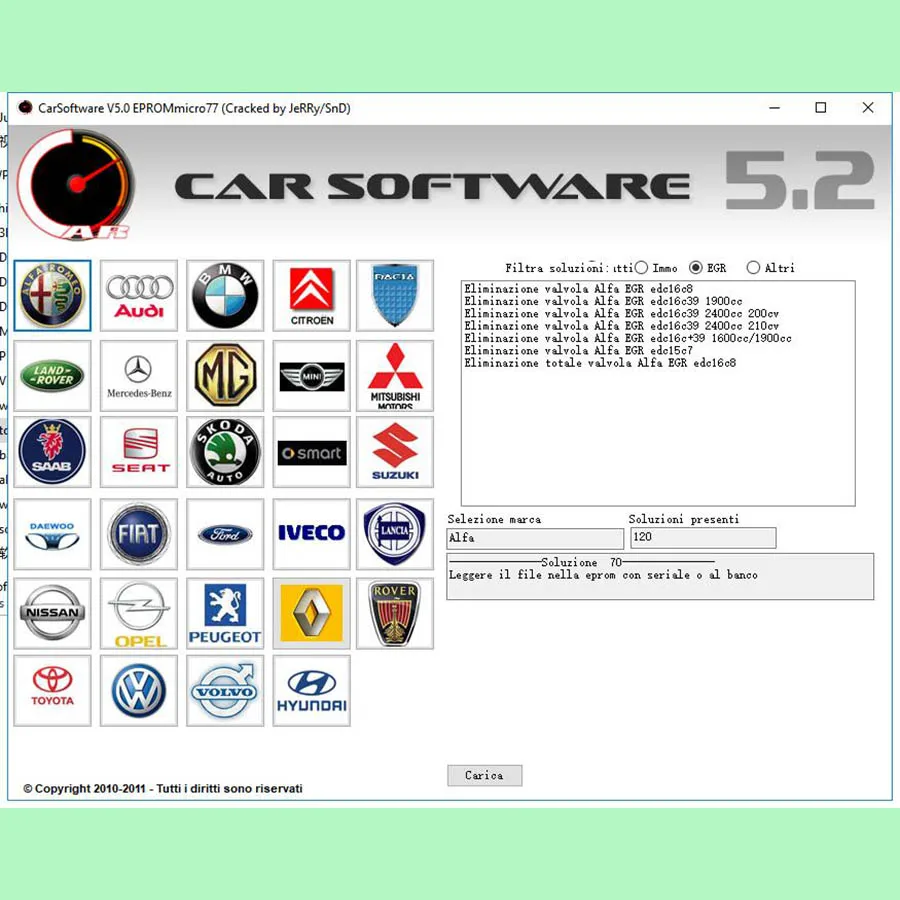This screenshot has height=900, width=900.
Task: Select the Opel brand logo
Action: tap(139, 614)
